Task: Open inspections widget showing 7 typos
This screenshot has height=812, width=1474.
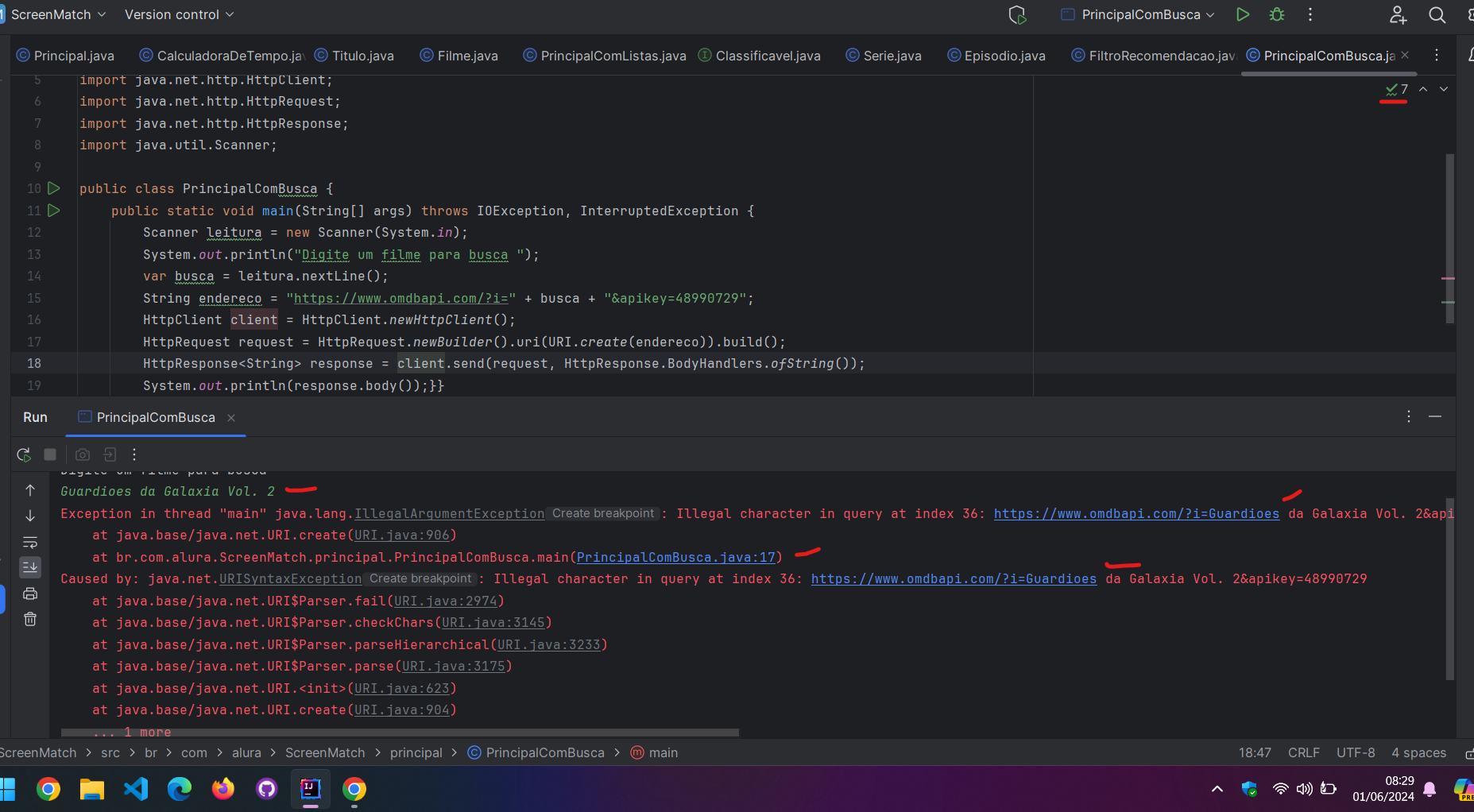Action: 1396,89
